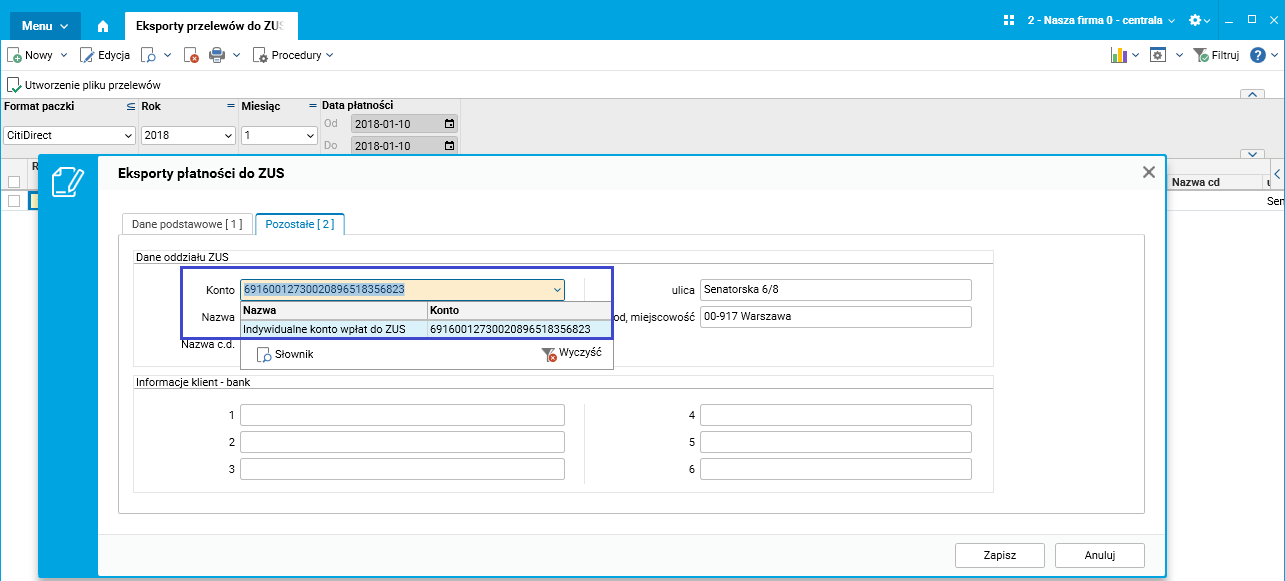Click the Nazwa column header in dropdown list

[333, 311]
